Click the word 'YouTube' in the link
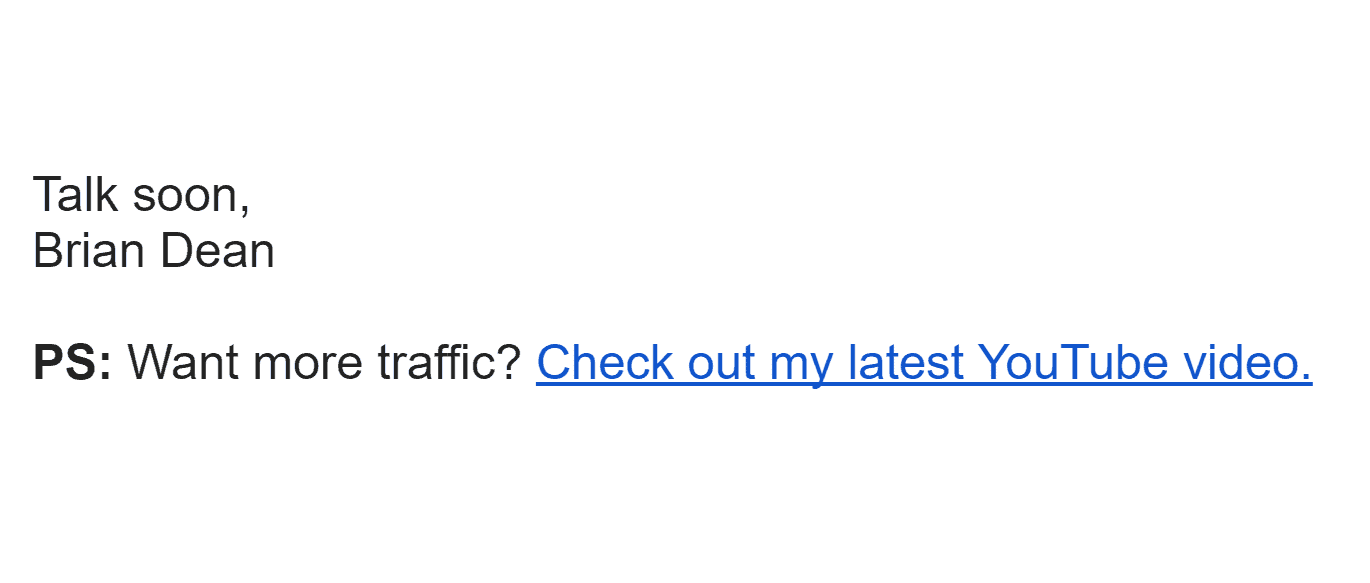This screenshot has height=583, width=1370. coord(1072,362)
